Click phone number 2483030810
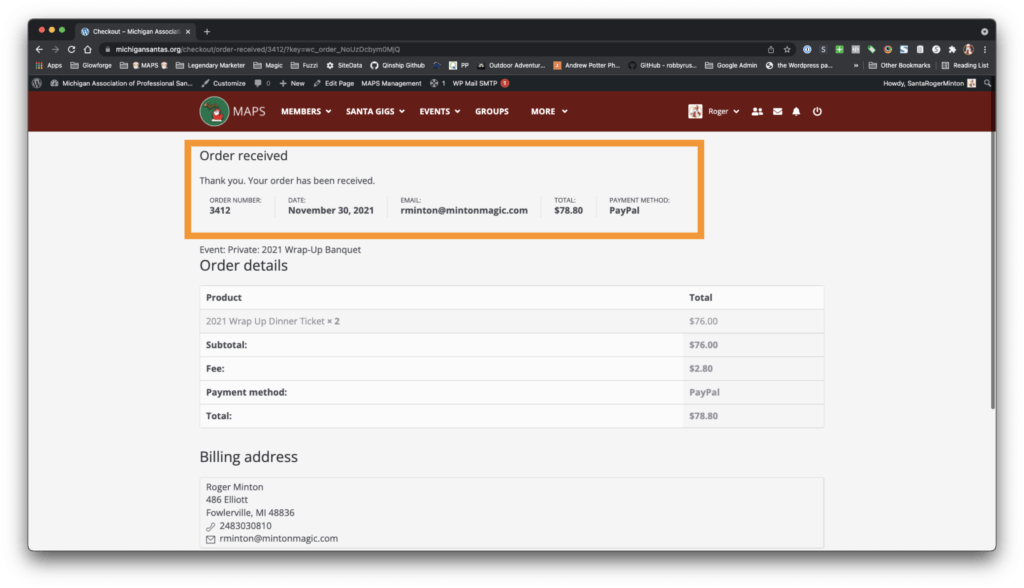This screenshot has height=588, width=1024. point(246,526)
